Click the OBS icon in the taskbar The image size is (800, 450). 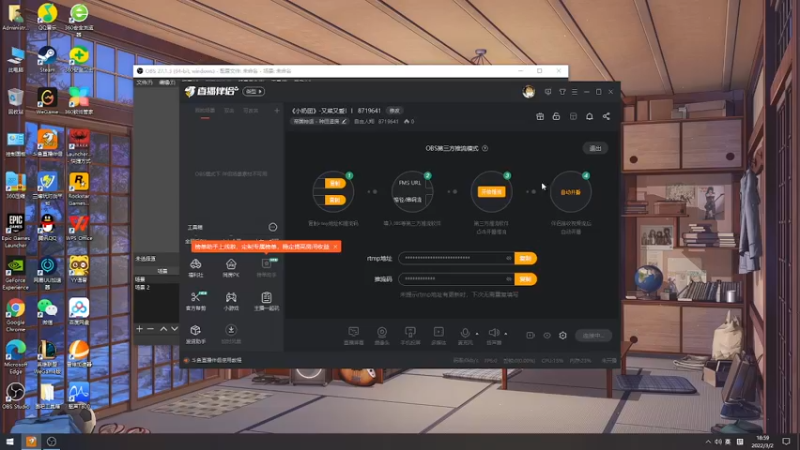pyautogui.click(x=52, y=441)
